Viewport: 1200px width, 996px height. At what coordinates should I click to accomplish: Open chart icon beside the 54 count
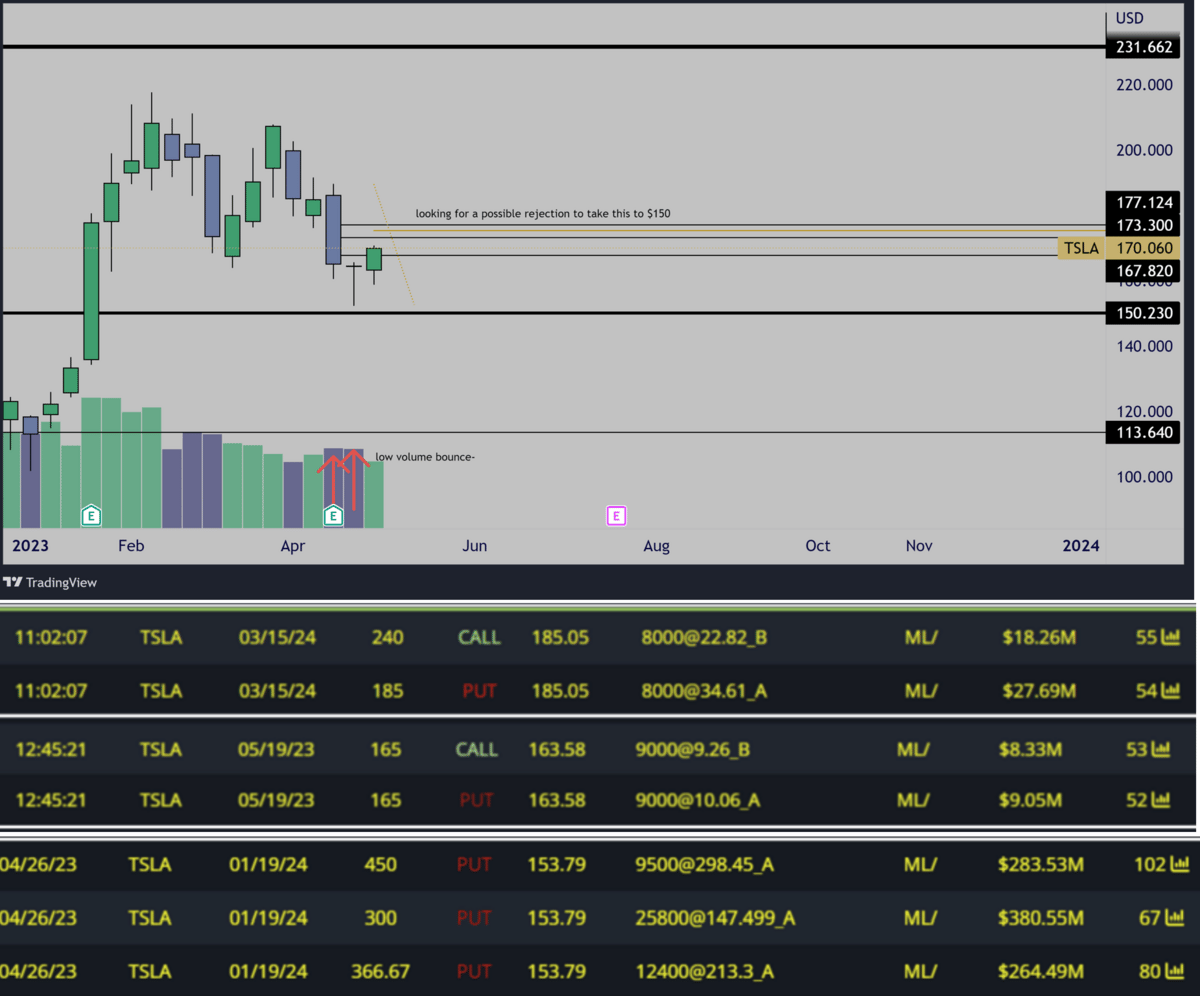[x=1169, y=691]
